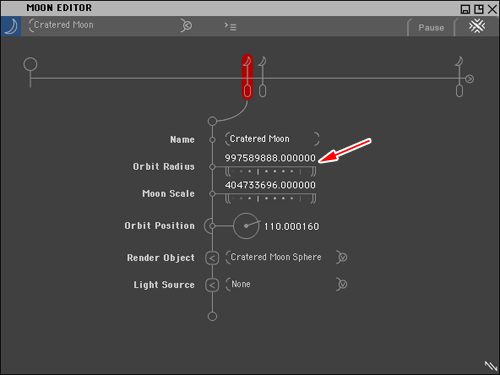Open the Cratered Moon Sphere dropdown
500x375 pixels.
pos(342,257)
